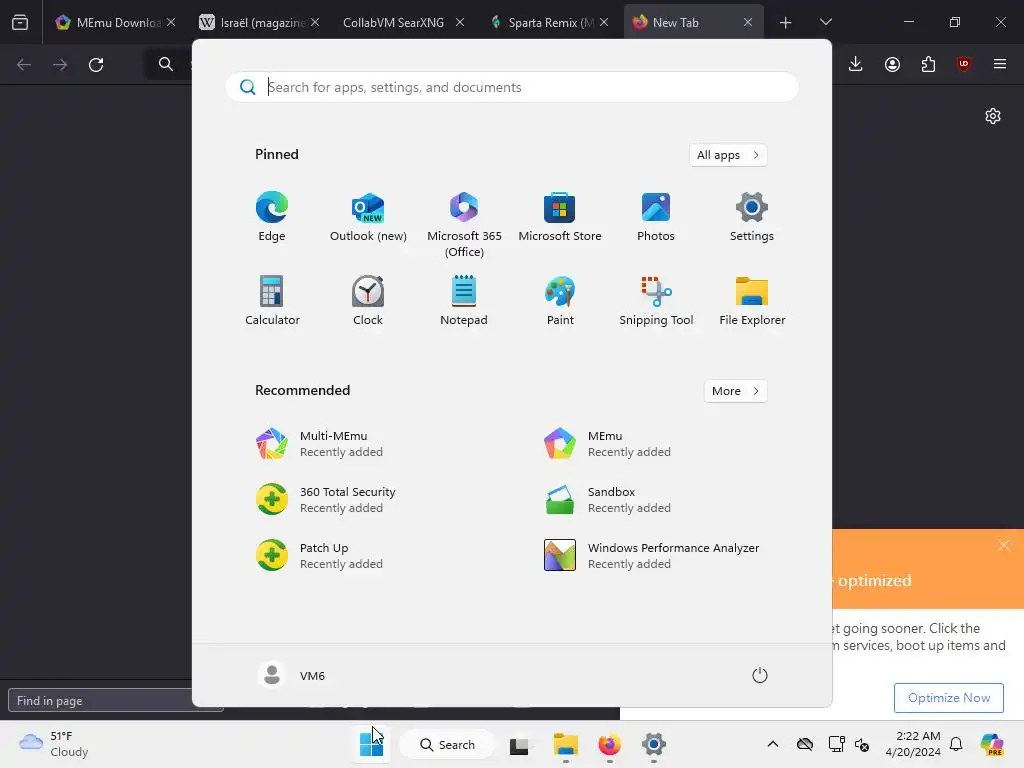Open Task View on the taskbar
This screenshot has width=1024, height=768.
[519, 745]
